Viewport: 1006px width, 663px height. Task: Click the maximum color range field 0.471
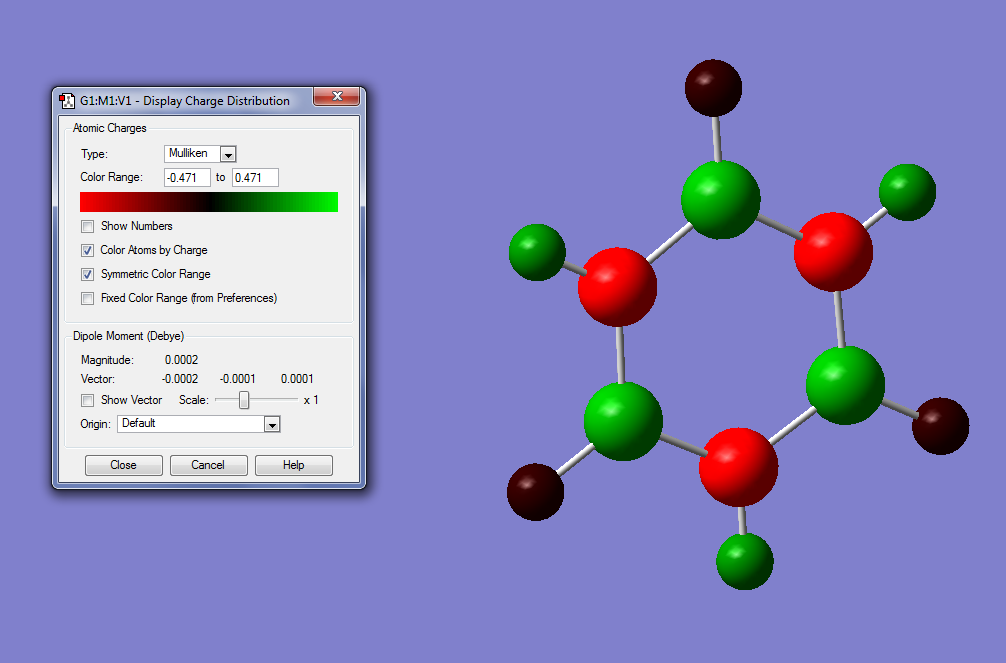[255, 178]
